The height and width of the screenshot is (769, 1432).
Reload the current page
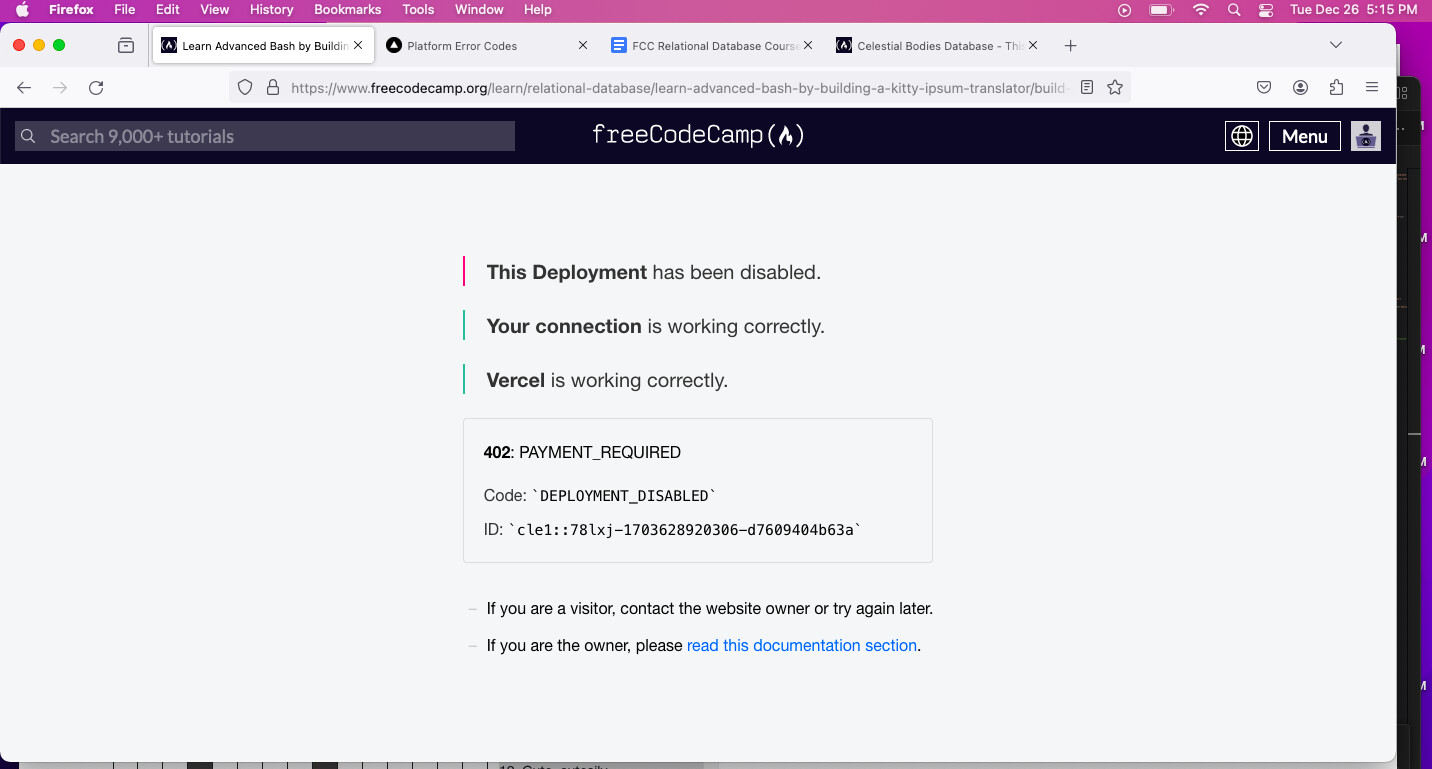point(95,87)
